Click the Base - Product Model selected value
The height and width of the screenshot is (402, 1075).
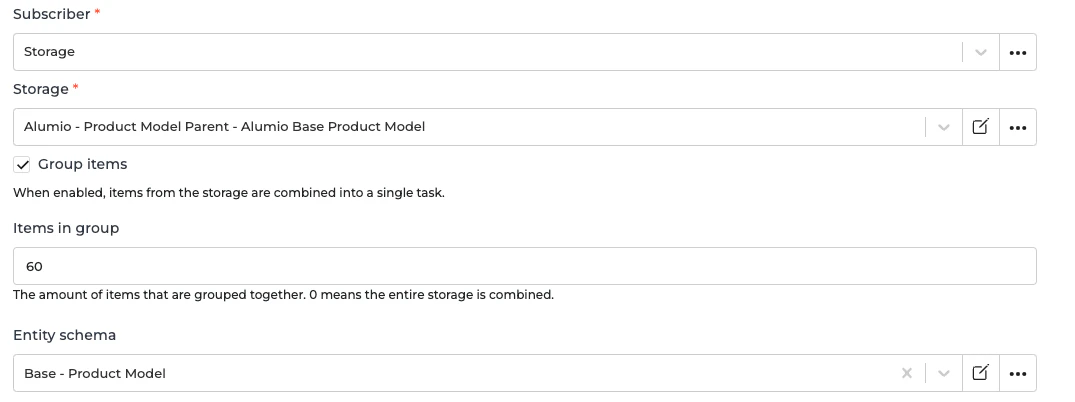tap(95, 373)
